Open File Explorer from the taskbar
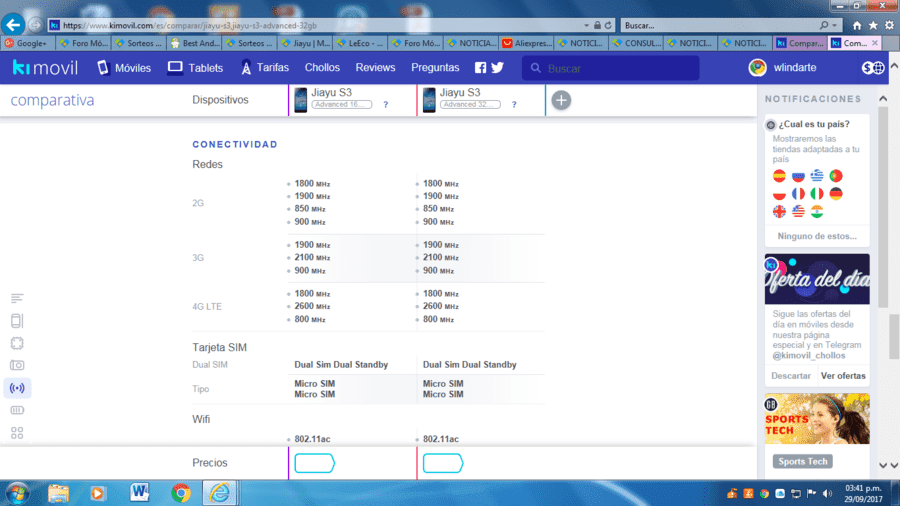 [59, 493]
